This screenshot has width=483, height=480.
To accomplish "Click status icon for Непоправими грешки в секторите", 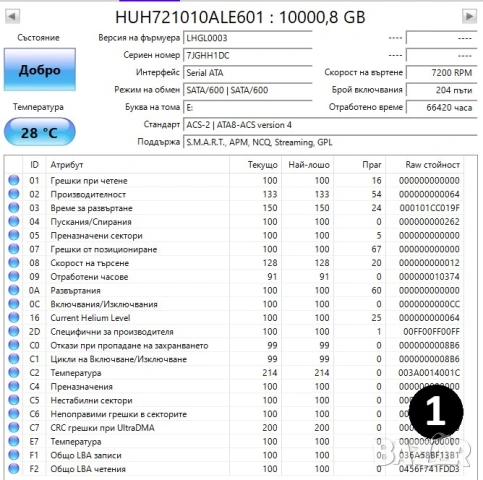I will 14,414.
